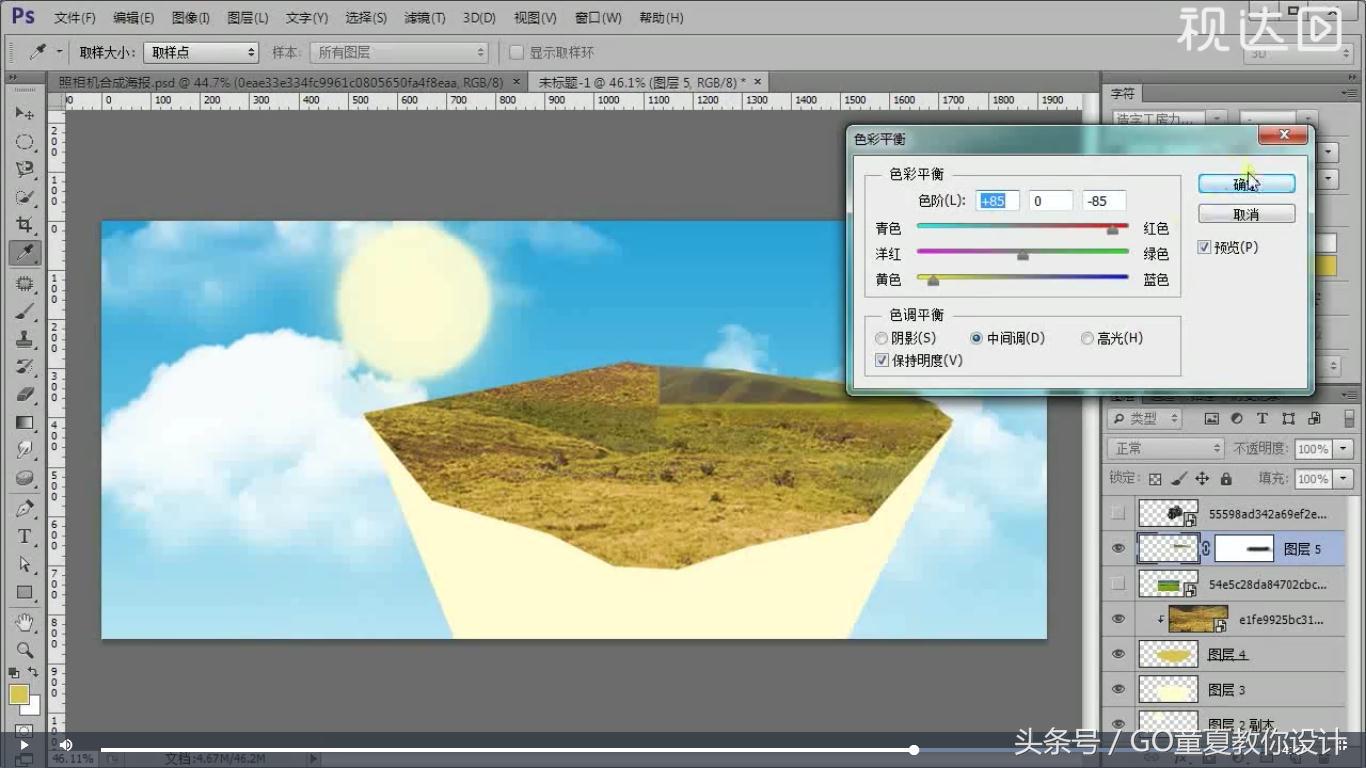1366x768 pixels.
Task: Select the 高光(H) radio button
Action: point(1087,338)
